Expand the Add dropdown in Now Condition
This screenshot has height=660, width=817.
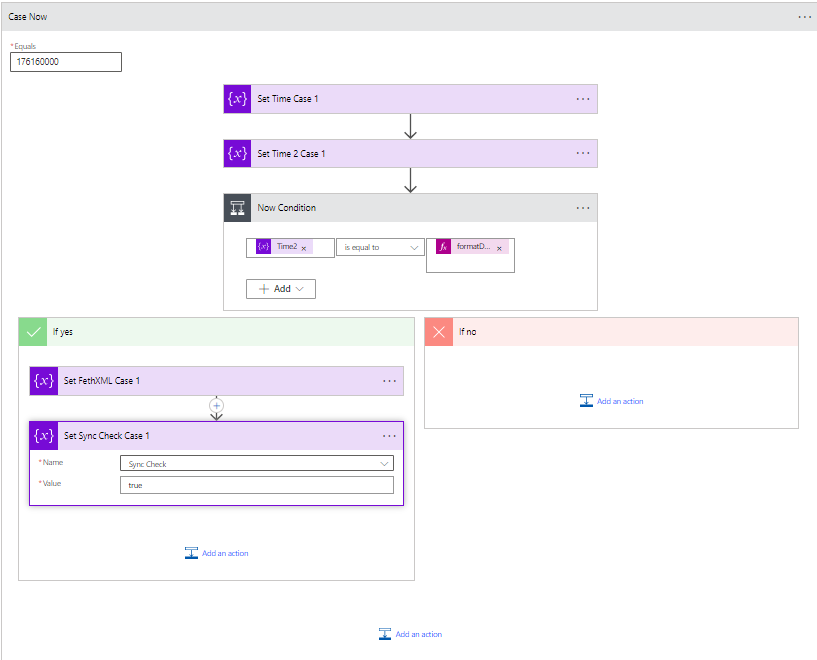pyautogui.click(x=281, y=288)
